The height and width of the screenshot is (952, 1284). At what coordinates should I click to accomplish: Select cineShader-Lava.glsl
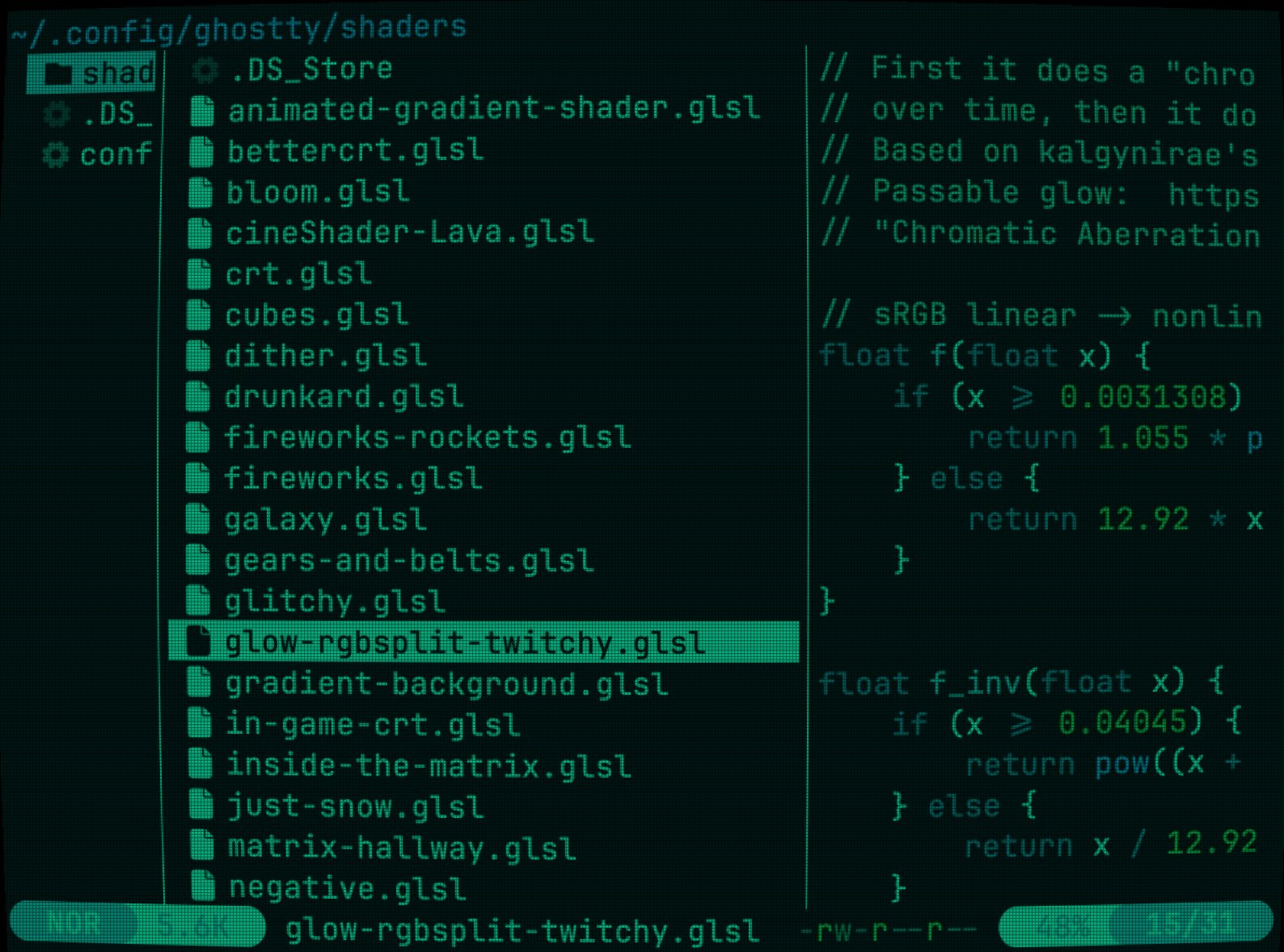point(408,233)
